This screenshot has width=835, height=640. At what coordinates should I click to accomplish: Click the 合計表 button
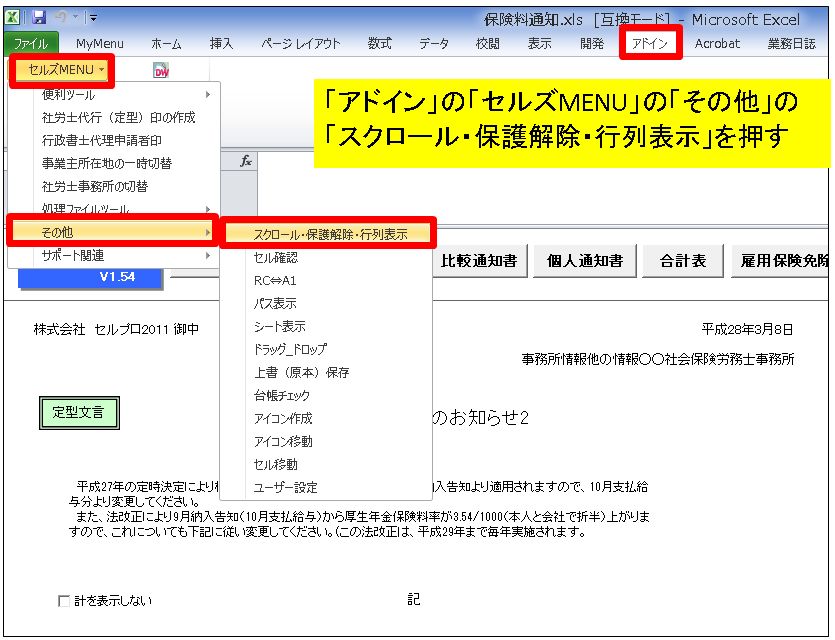click(683, 260)
